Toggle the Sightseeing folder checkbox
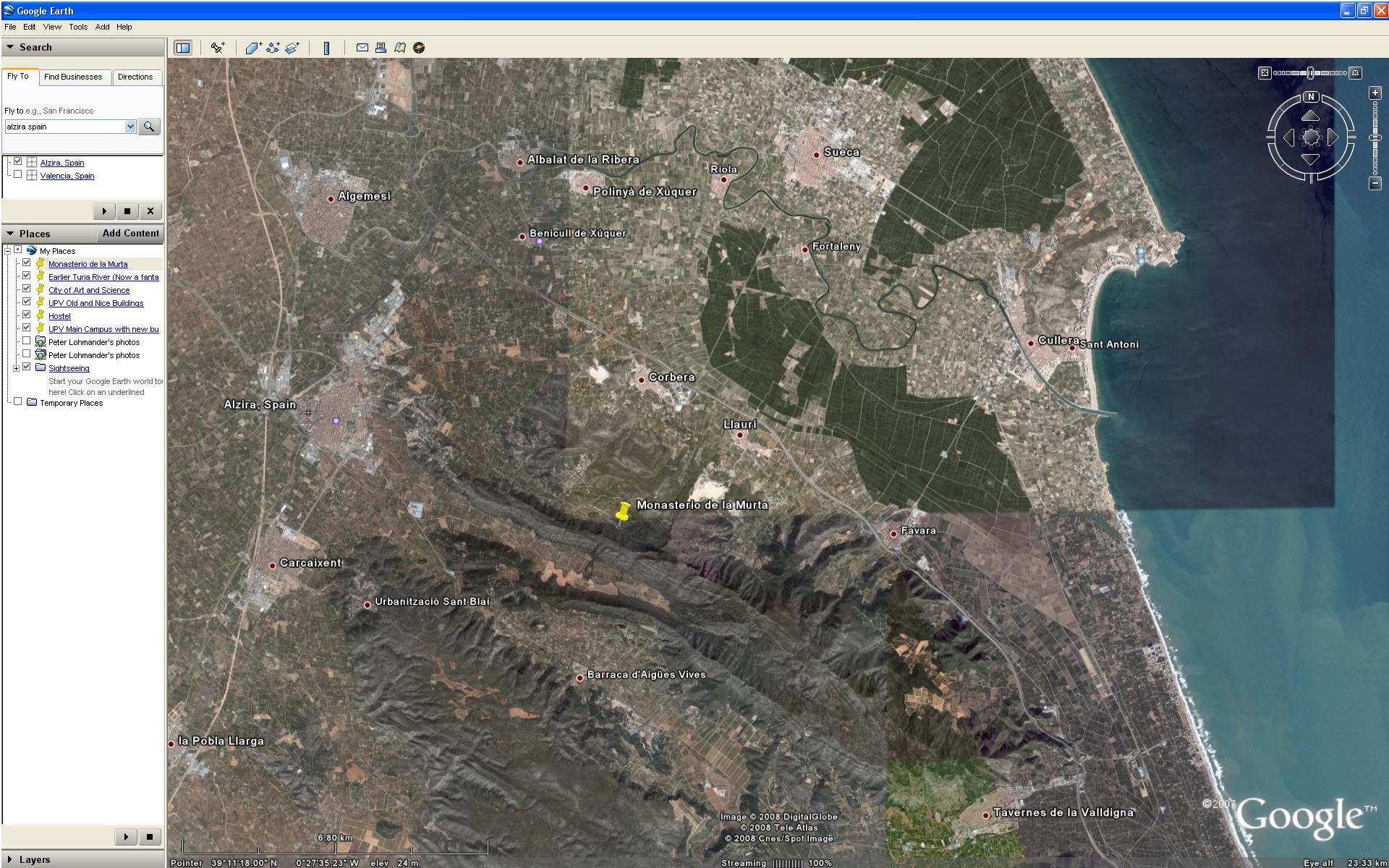The image size is (1389, 868). (27, 367)
